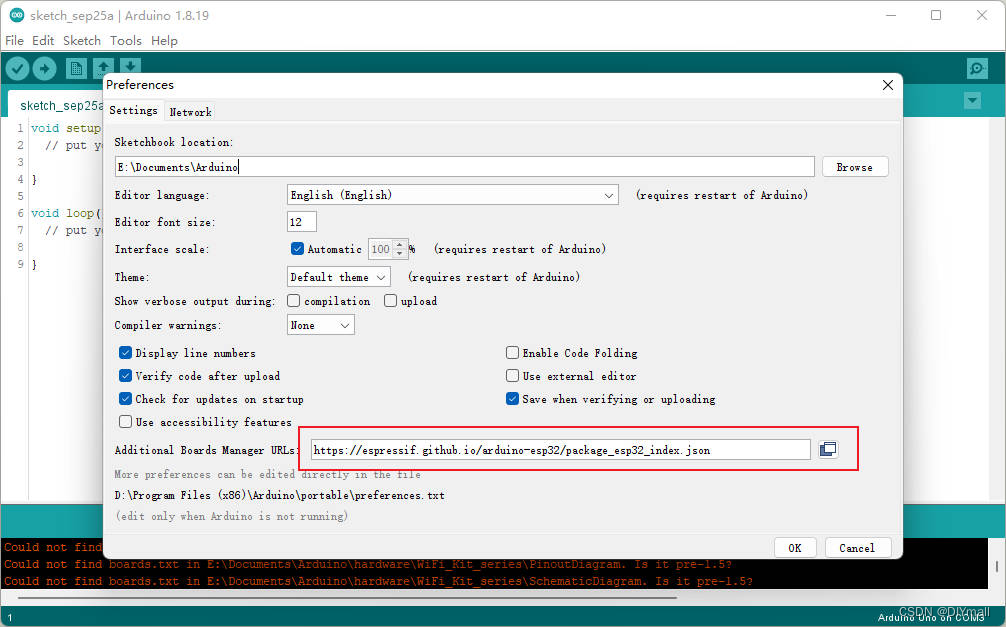
Task: Open the File menu
Action: click(x=14, y=40)
